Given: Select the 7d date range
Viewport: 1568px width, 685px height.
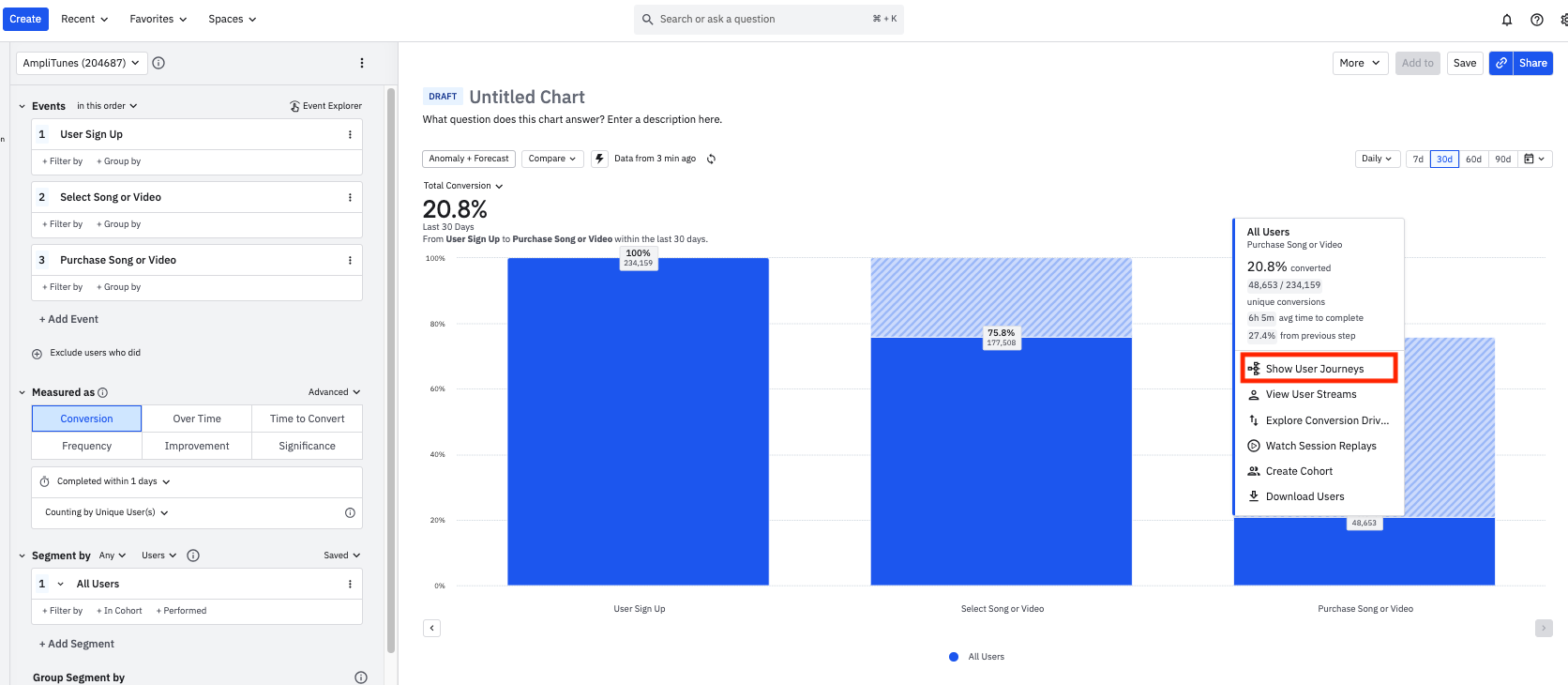Looking at the screenshot, I should pos(1418,160).
